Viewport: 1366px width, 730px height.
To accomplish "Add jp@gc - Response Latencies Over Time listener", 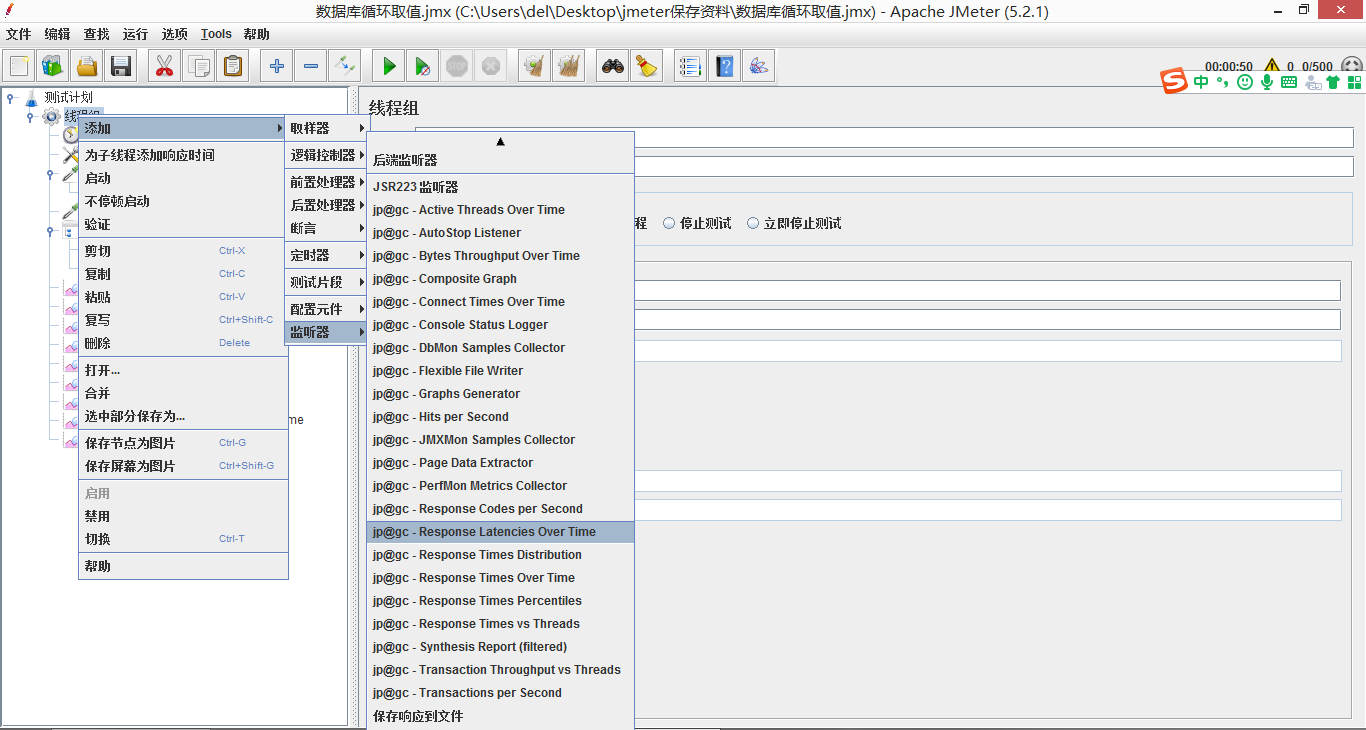I will tap(500, 532).
